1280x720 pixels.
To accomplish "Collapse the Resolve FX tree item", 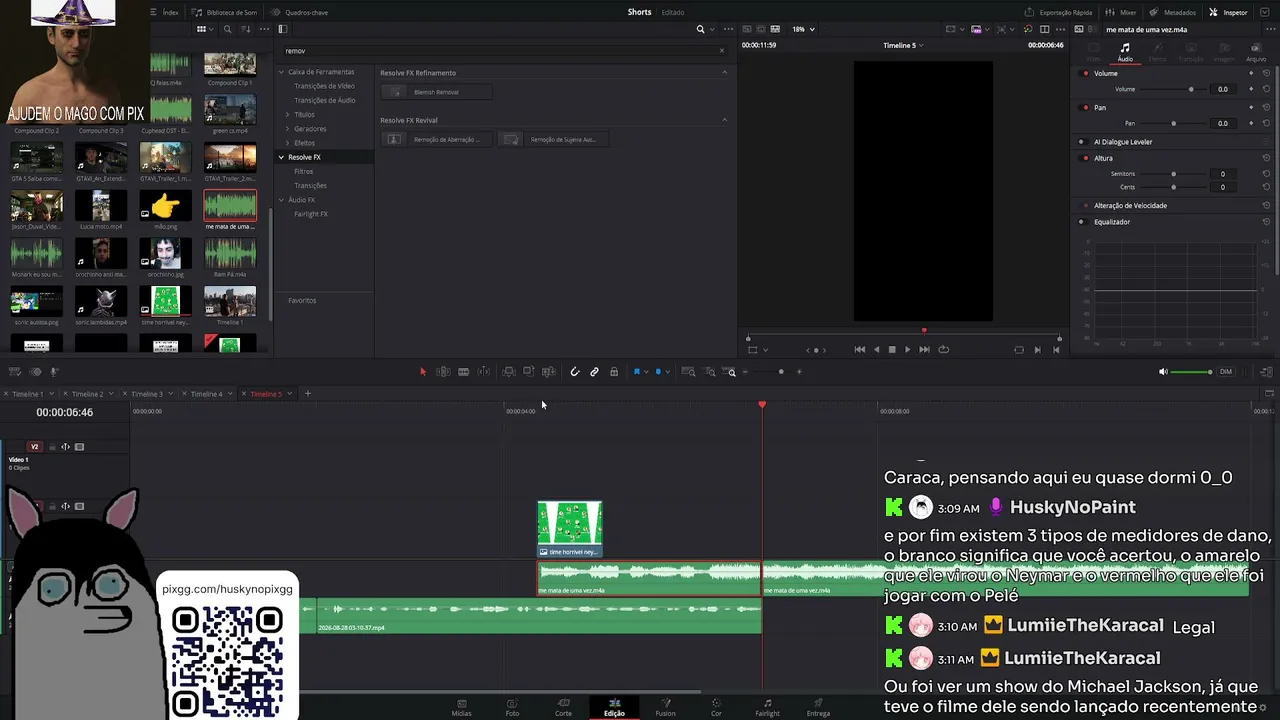I will pyautogui.click(x=281, y=157).
